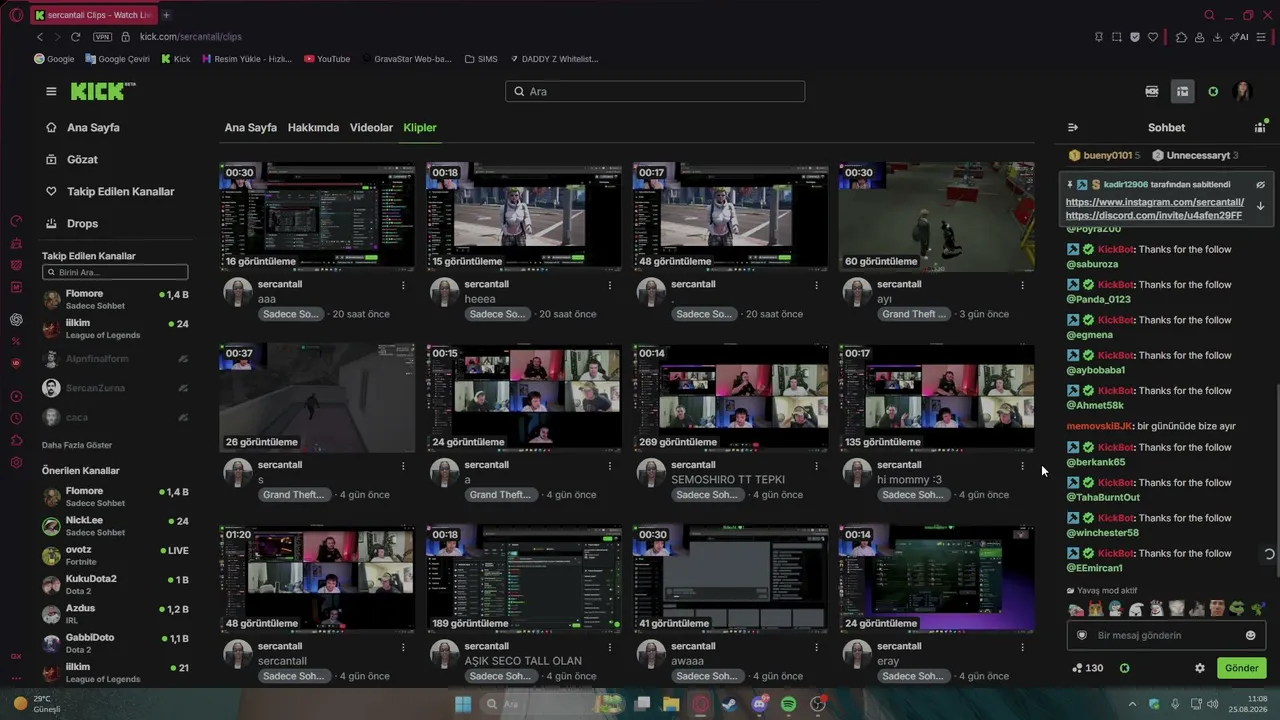Open the KukuDota2 recommended channel
Screen dimensions: 1280x720
coord(115,584)
